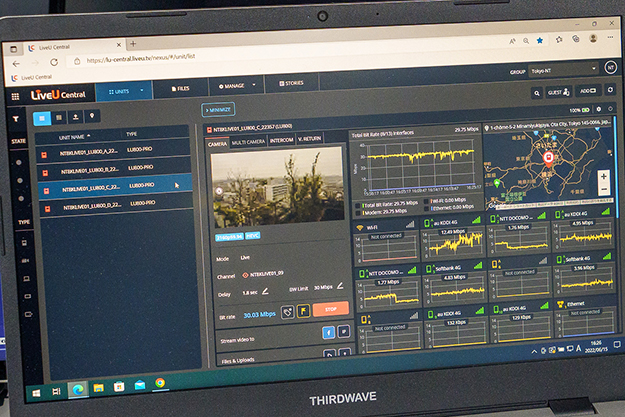
Task: Edit BW Limit using its pencil icon
Action: (341, 288)
